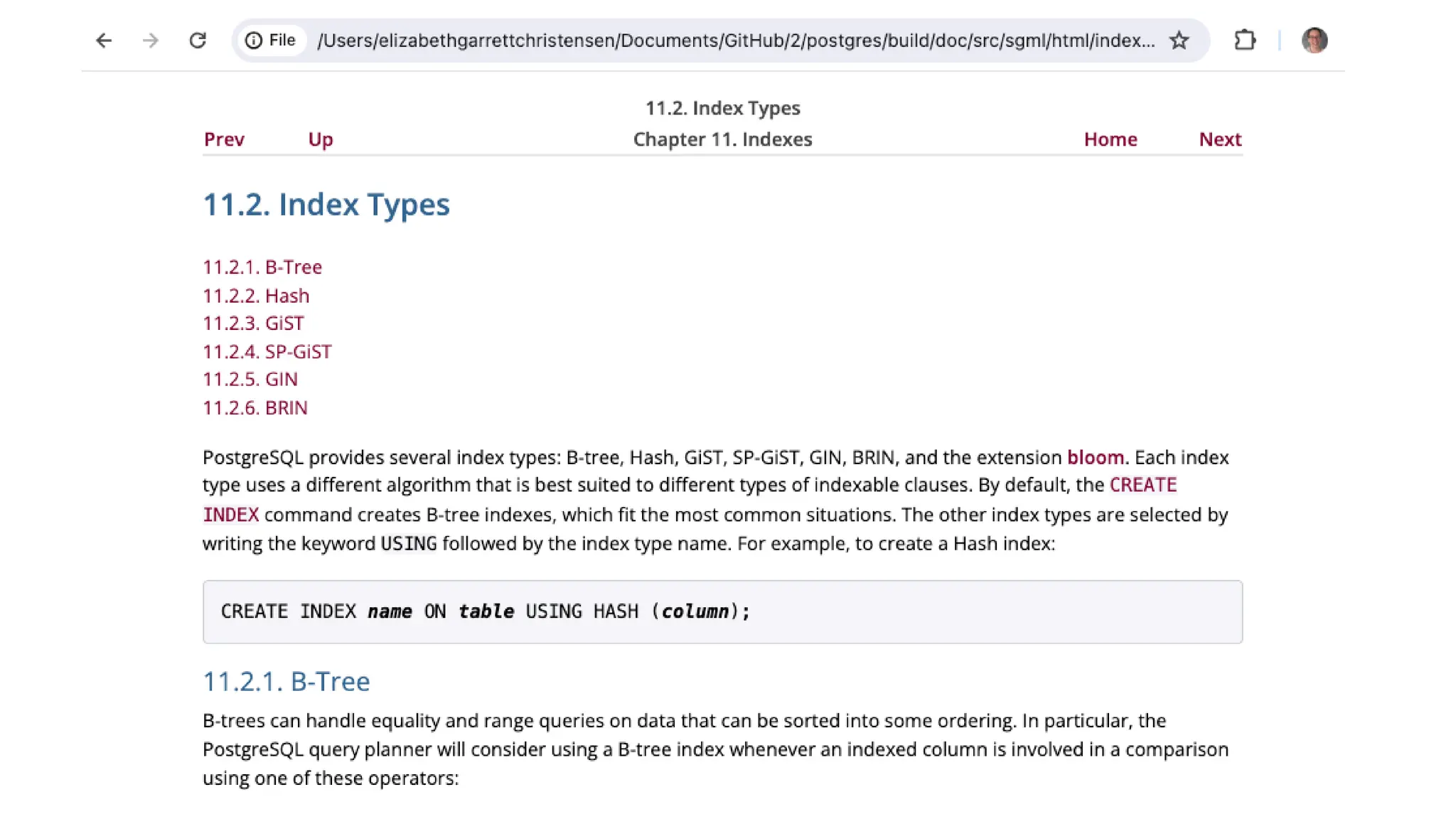
Task: Jump to 11.2.4. SP-GiST section
Action: coord(267,352)
